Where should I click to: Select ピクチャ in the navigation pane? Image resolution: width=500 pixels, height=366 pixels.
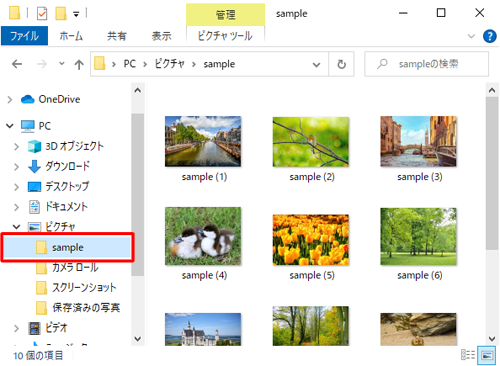52,227
